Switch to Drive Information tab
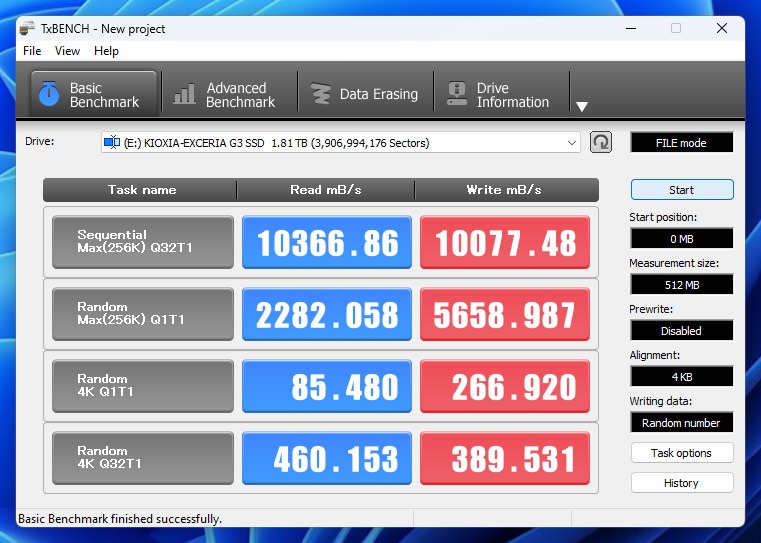The height and width of the screenshot is (543, 761). click(x=500, y=94)
